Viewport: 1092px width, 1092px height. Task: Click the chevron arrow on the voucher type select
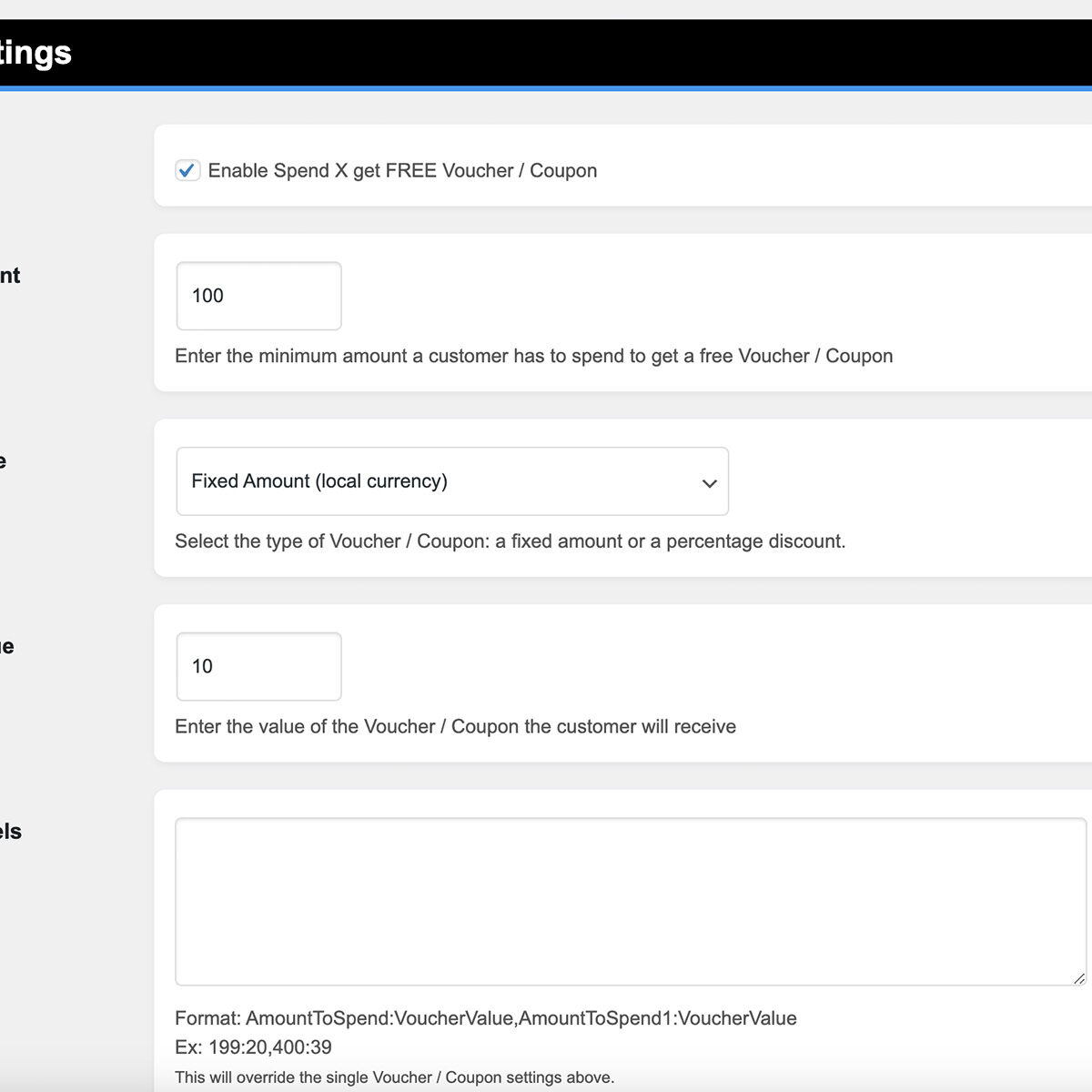tap(709, 483)
